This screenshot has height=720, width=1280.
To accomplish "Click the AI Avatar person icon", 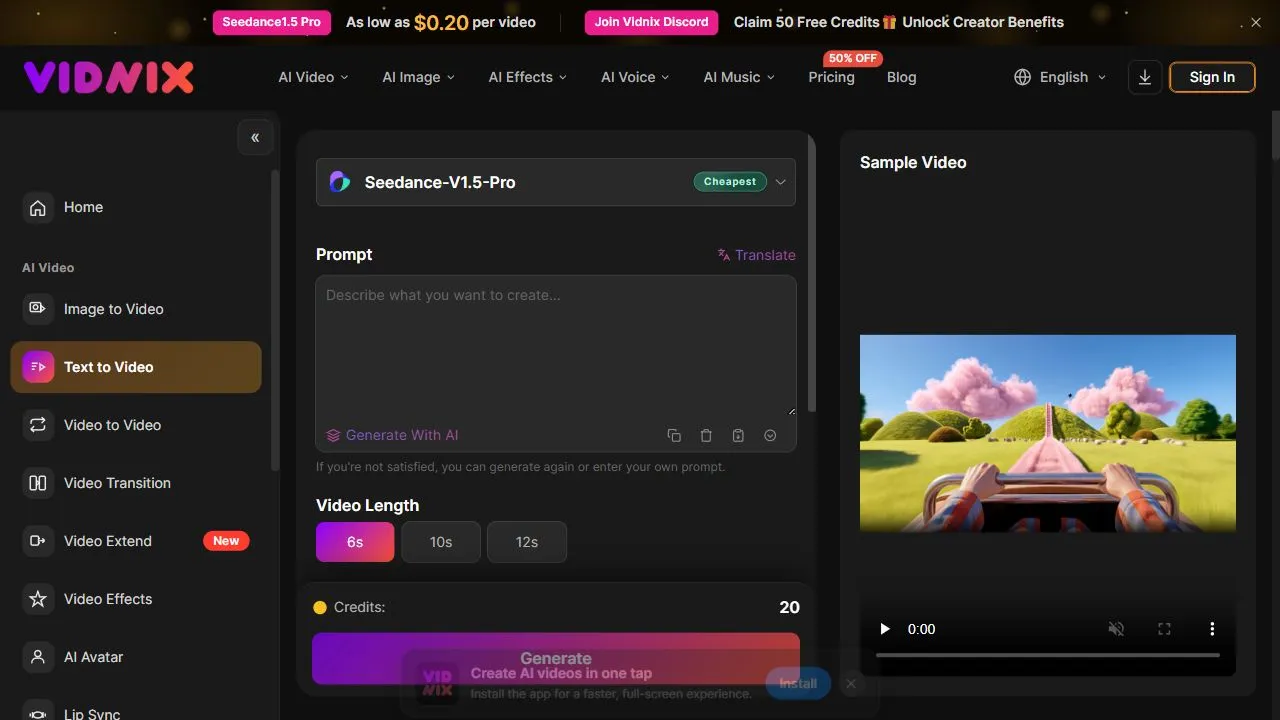I will pyautogui.click(x=38, y=657).
